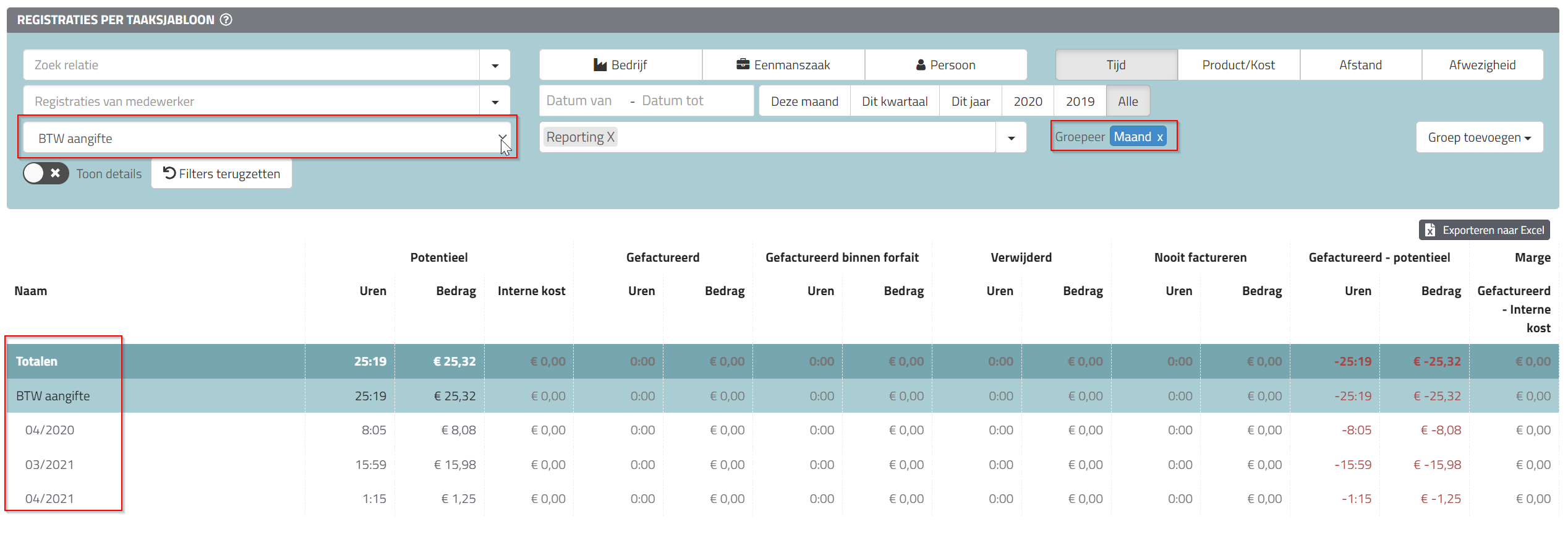The height and width of the screenshot is (537, 1568).
Task: Reset filters with Filters terugzetten
Action: [221, 174]
